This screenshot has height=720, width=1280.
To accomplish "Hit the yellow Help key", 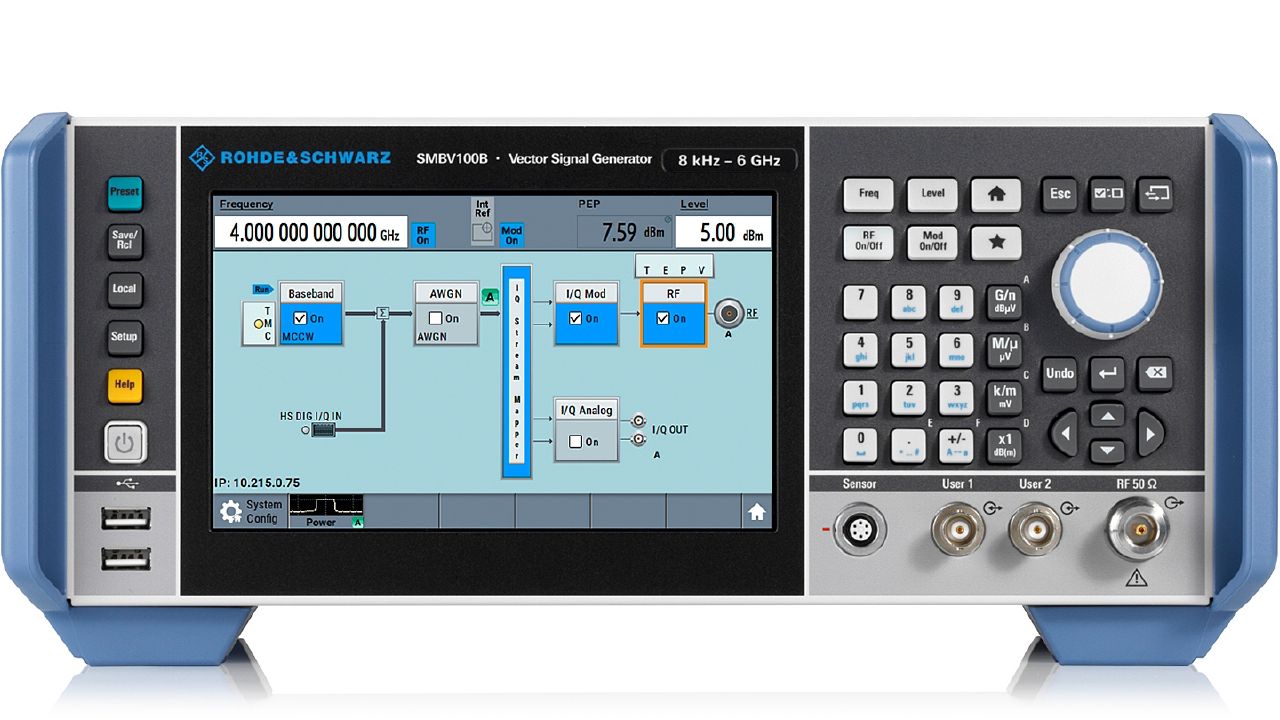I will click(125, 384).
